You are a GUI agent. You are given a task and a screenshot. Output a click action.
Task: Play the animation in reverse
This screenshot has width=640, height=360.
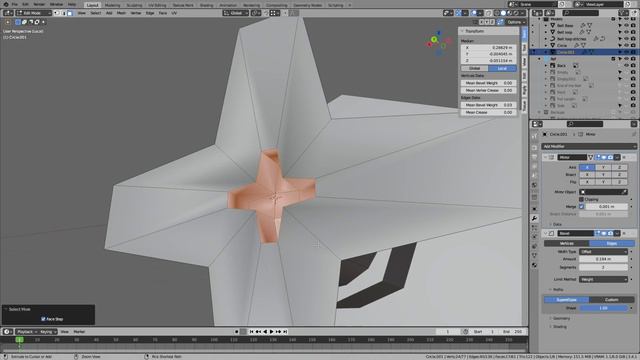pyautogui.click(x=265, y=332)
